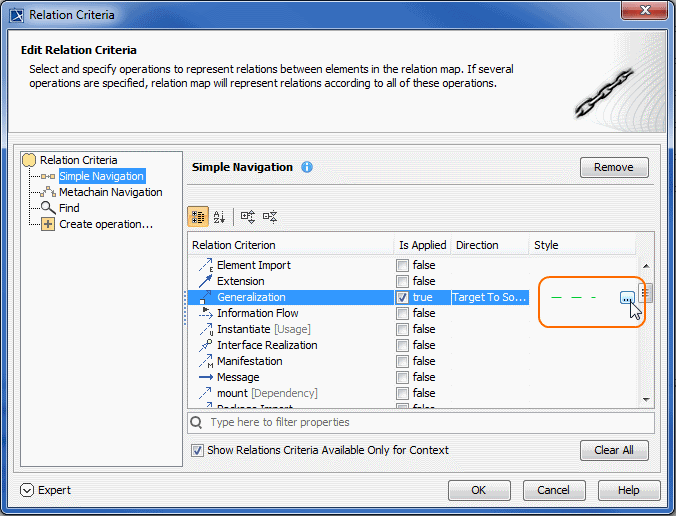
Task: Enable the Manifestation checkbox
Action: click(402, 361)
